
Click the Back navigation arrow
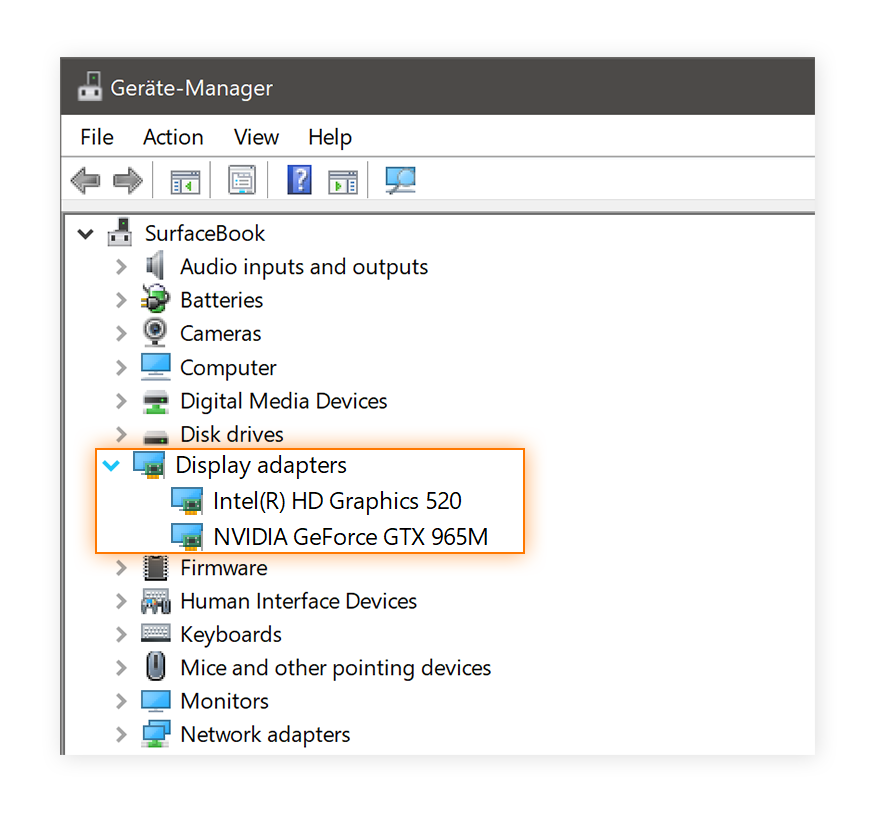tap(85, 180)
